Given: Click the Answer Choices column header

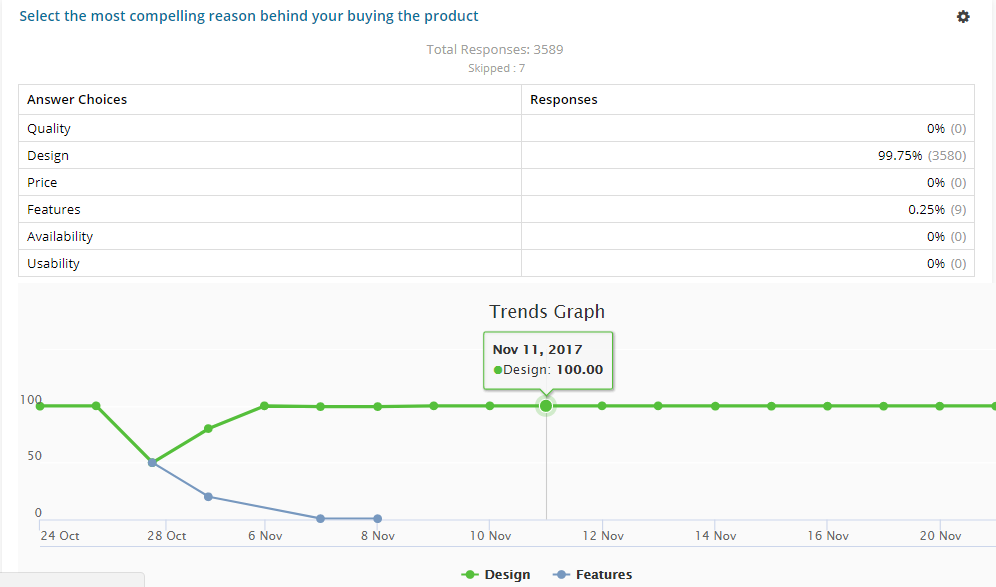Looking at the screenshot, I should (x=77, y=100).
